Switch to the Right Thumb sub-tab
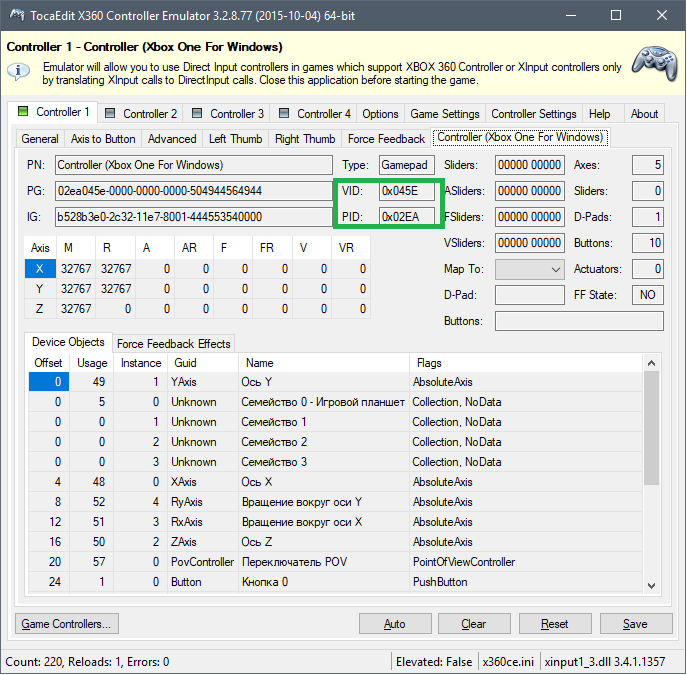This screenshot has height=675, width=687. (x=305, y=139)
